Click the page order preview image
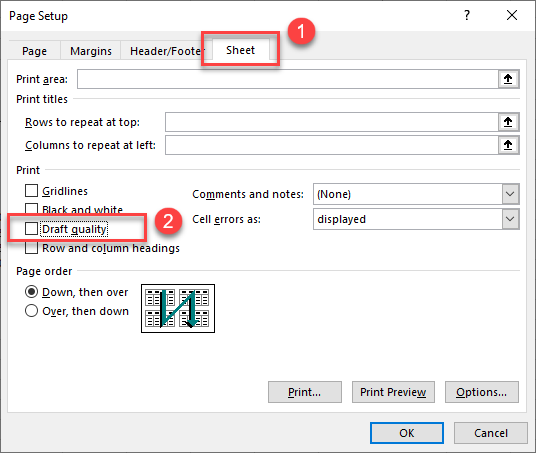Viewport: 536px width, 453px height. point(178,308)
